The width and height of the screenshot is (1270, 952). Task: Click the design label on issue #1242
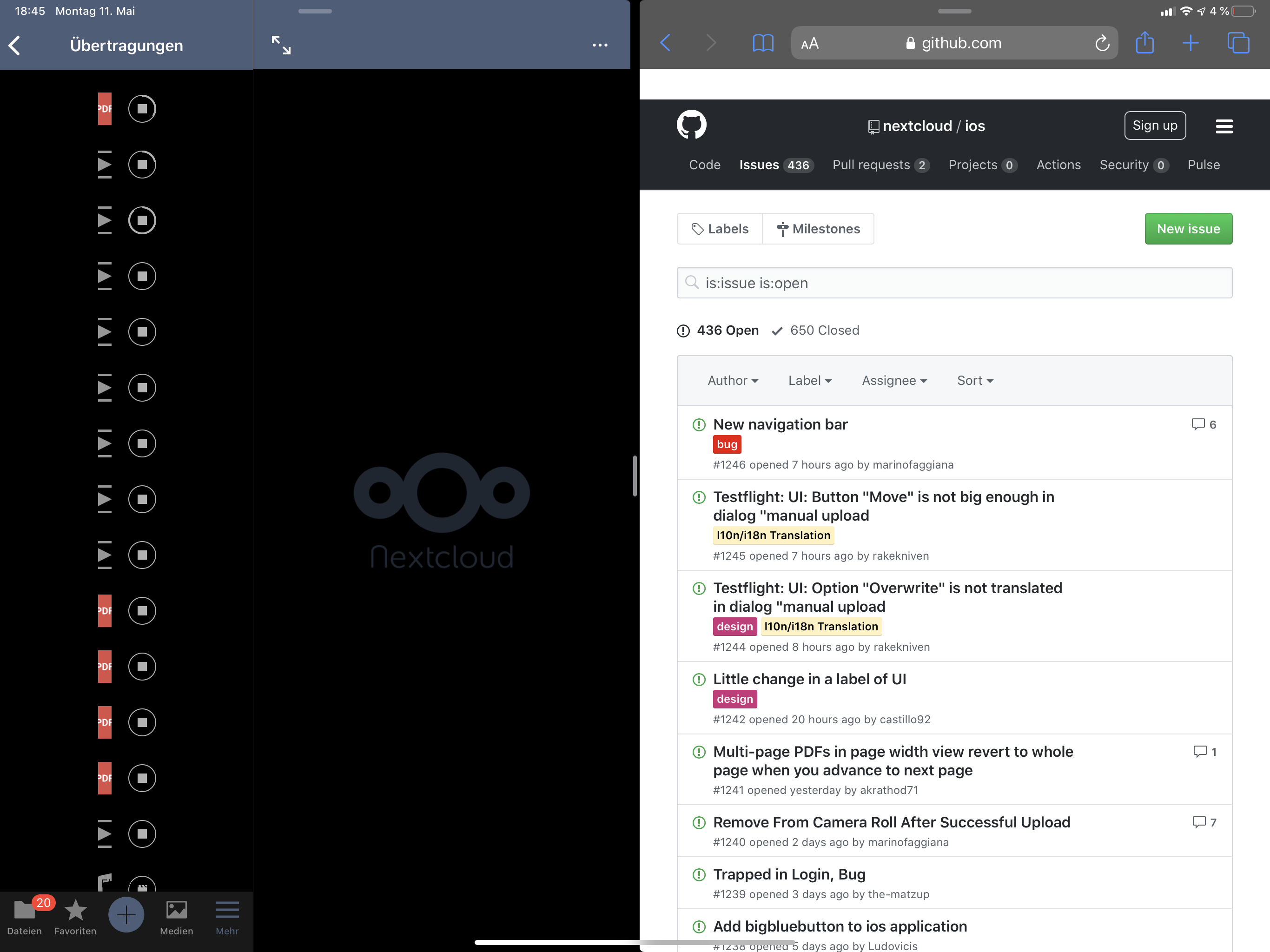pos(734,699)
